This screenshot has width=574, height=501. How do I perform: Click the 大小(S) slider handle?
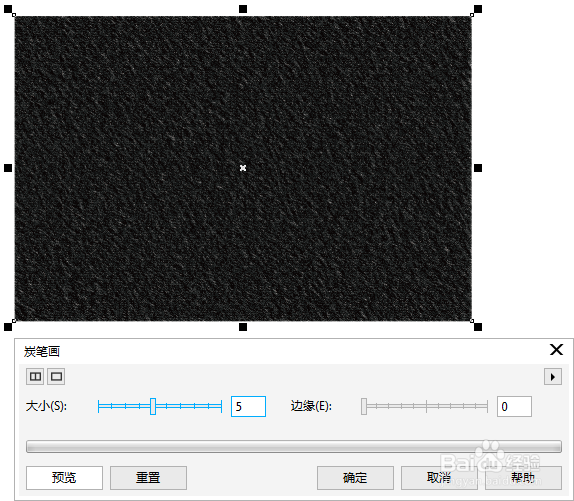[x=153, y=406]
